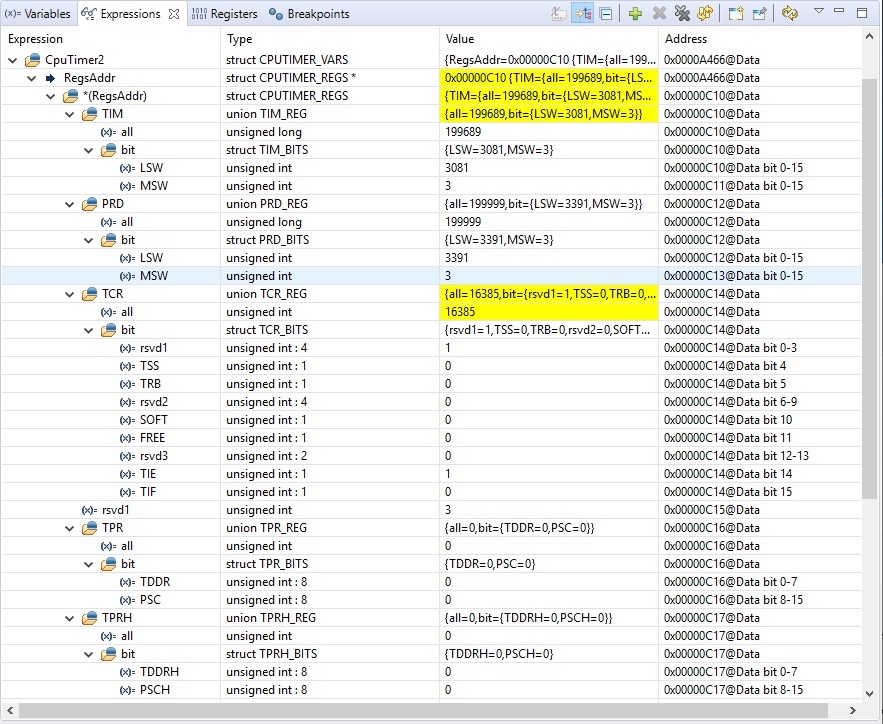Image resolution: width=883 pixels, height=724 pixels.
Task: Switch to the Variables tab
Action: (38, 14)
